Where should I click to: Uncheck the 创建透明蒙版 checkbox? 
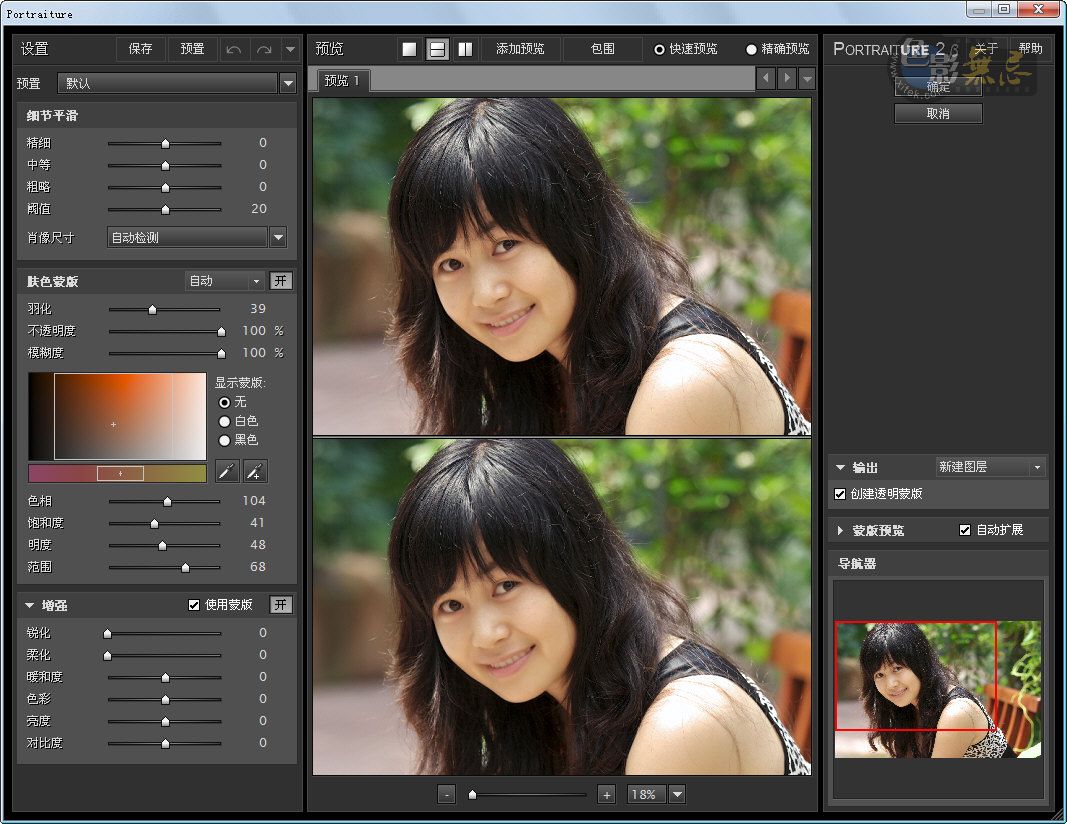point(840,493)
